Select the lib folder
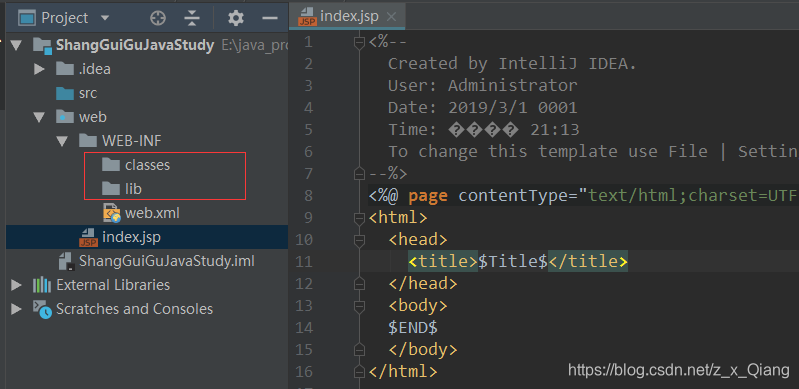 pos(134,189)
